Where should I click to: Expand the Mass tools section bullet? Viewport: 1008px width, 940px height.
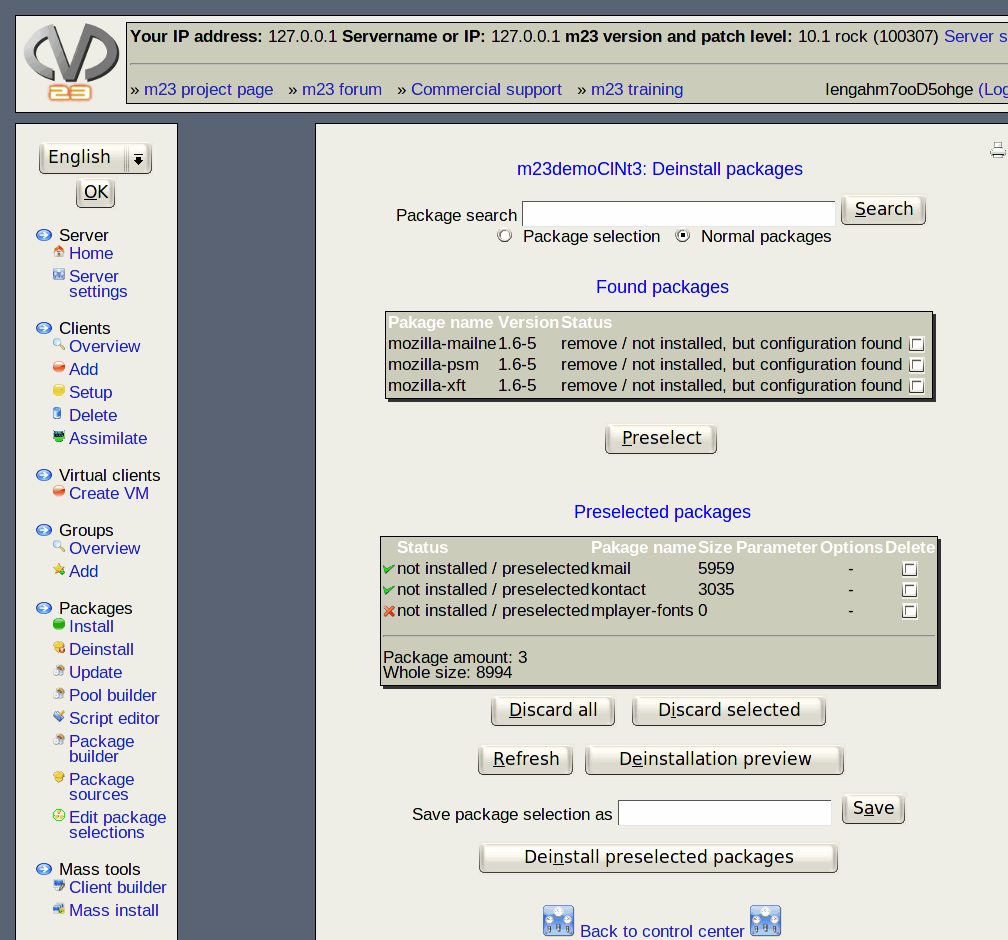coord(44,869)
